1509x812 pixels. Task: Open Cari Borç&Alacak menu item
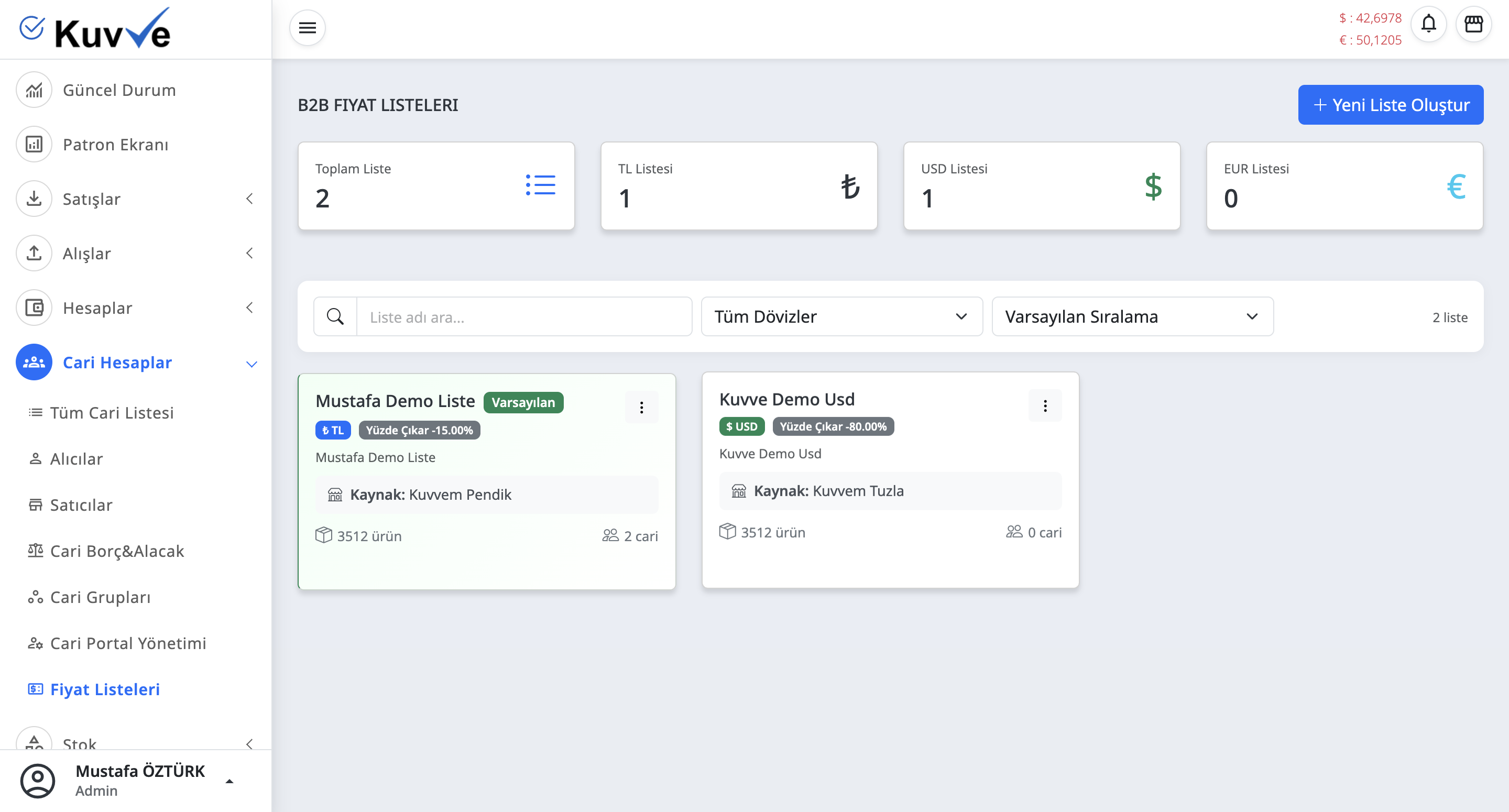point(116,551)
